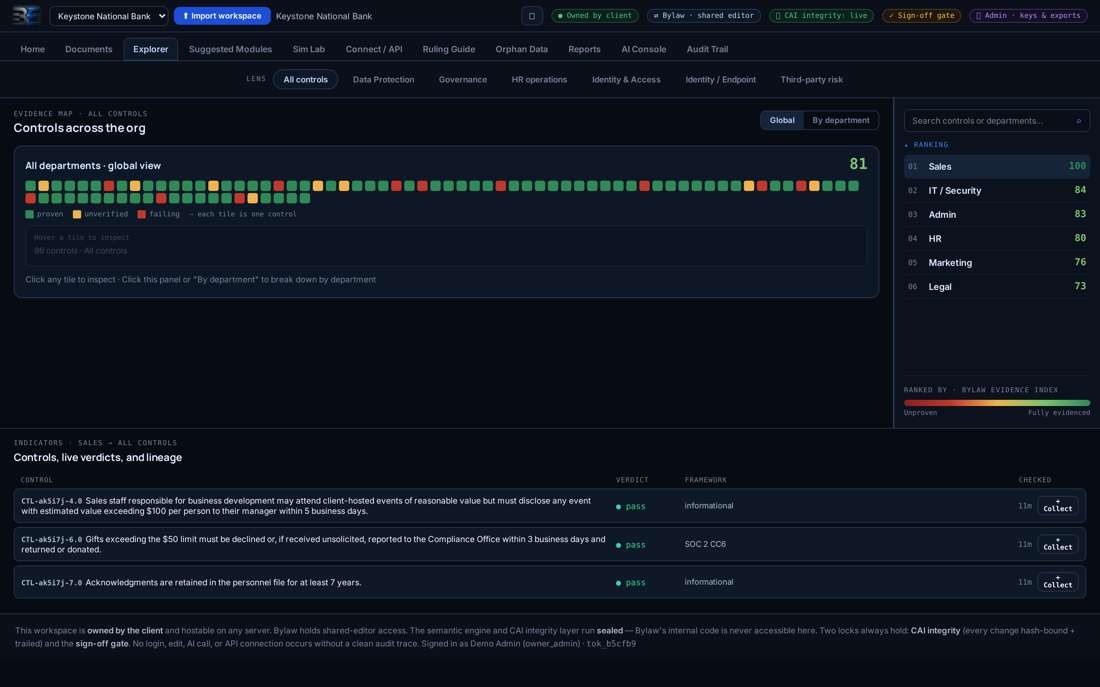Click the Import workspace button
This screenshot has height=687, width=1100.
[222, 15]
